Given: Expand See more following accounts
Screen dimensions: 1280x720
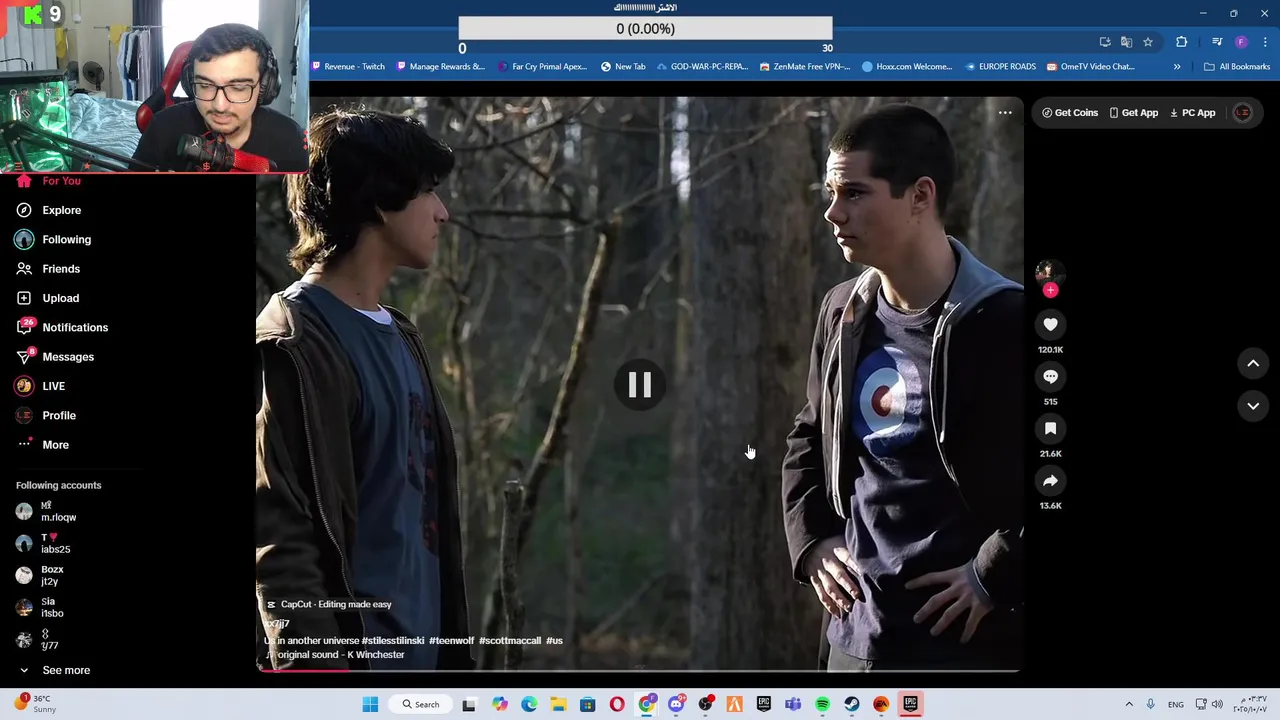Looking at the screenshot, I should (x=54, y=670).
